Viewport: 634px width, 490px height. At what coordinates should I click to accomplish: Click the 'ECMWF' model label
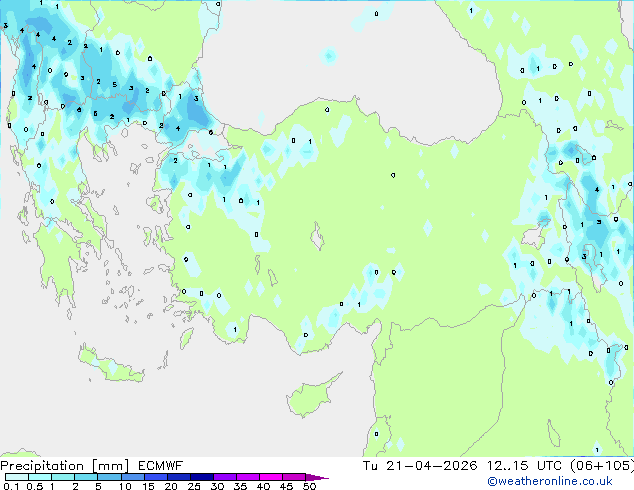point(161,466)
